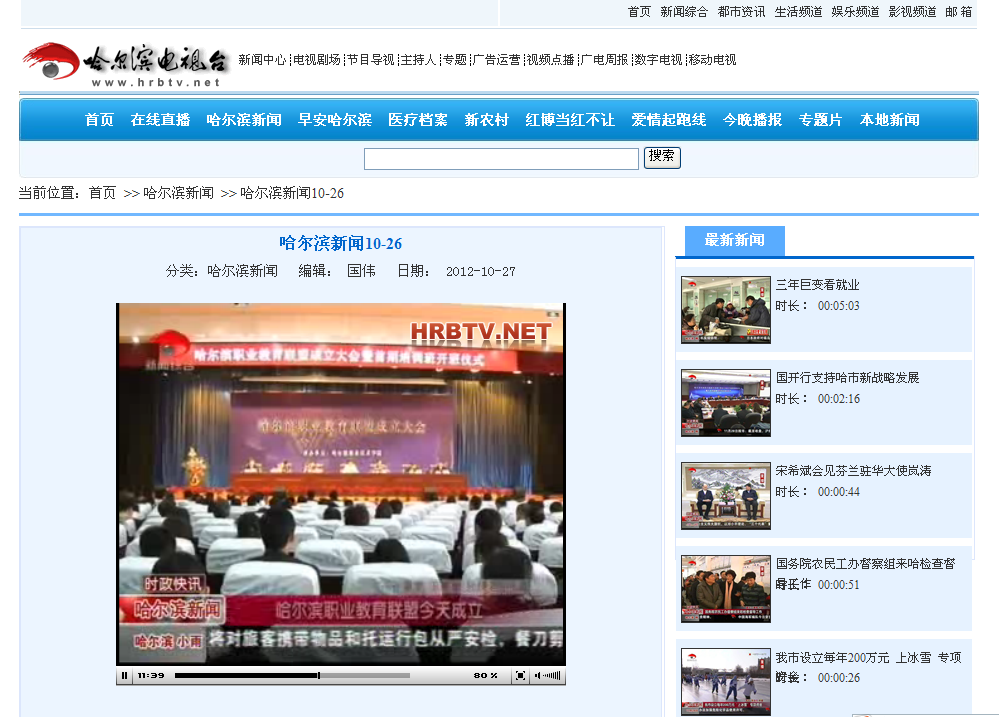Click 主持人 in the header menu
Viewport: 999px width, 717px height.
tap(419, 59)
